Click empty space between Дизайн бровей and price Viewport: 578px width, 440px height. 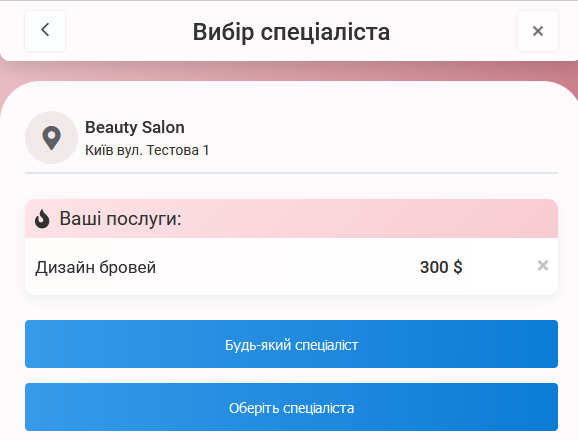coord(288,267)
